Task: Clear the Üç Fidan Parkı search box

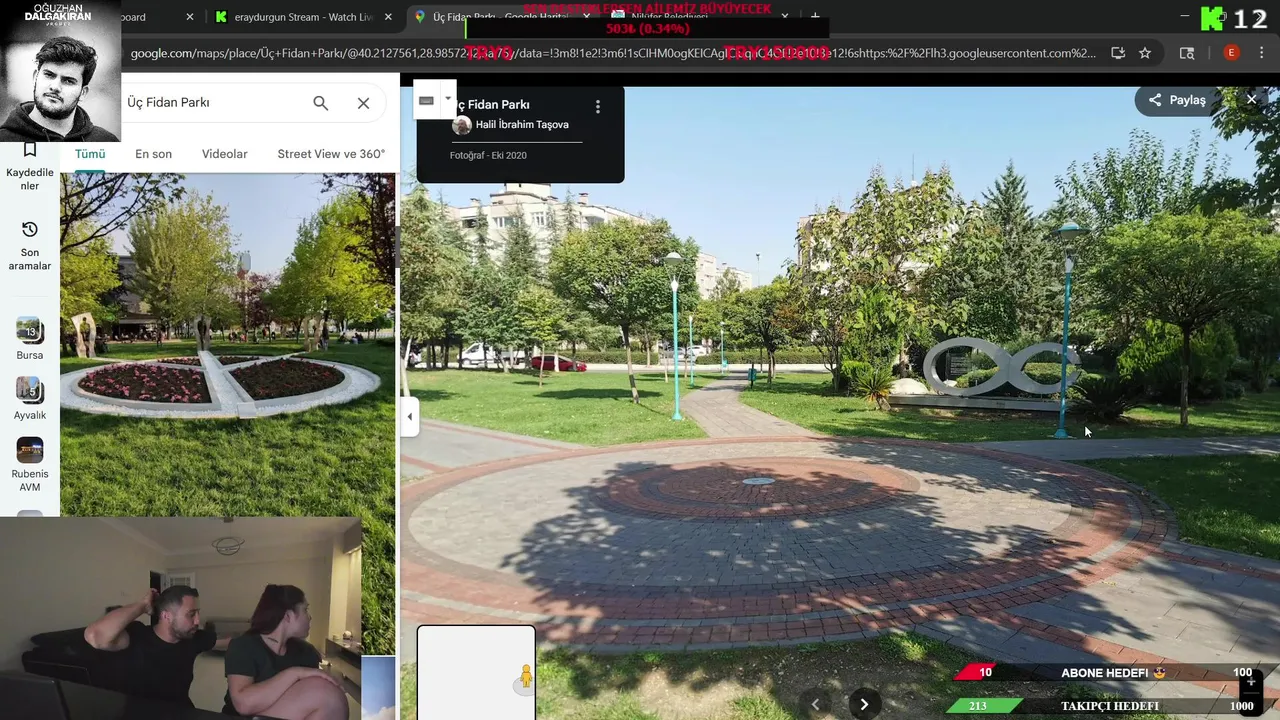Action: pos(363,103)
